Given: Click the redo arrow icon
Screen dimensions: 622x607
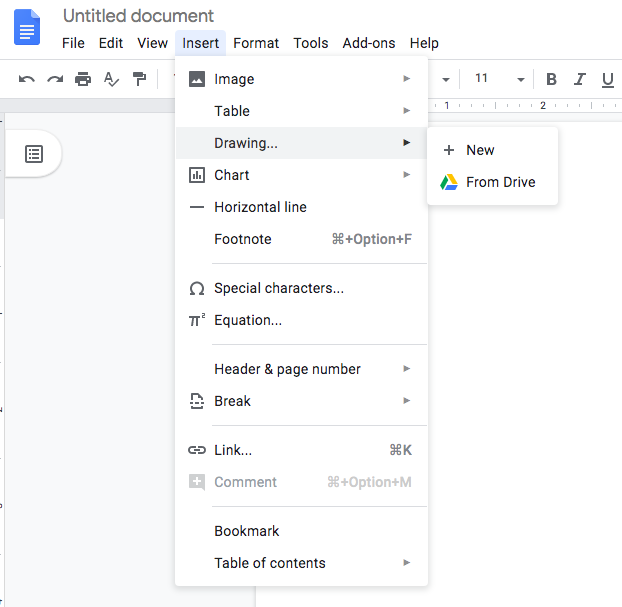Looking at the screenshot, I should coord(55,79).
